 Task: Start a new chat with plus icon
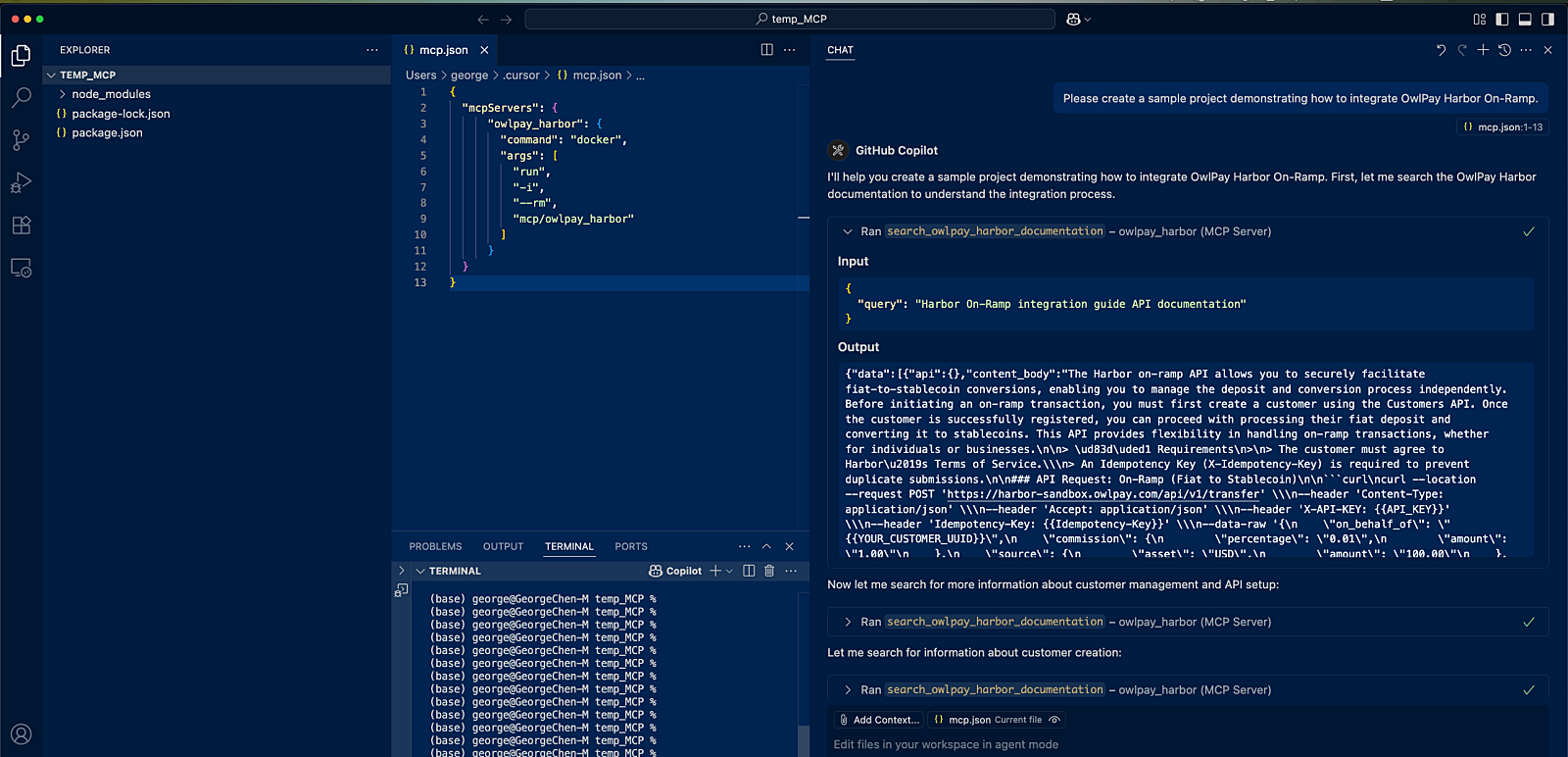click(1483, 50)
